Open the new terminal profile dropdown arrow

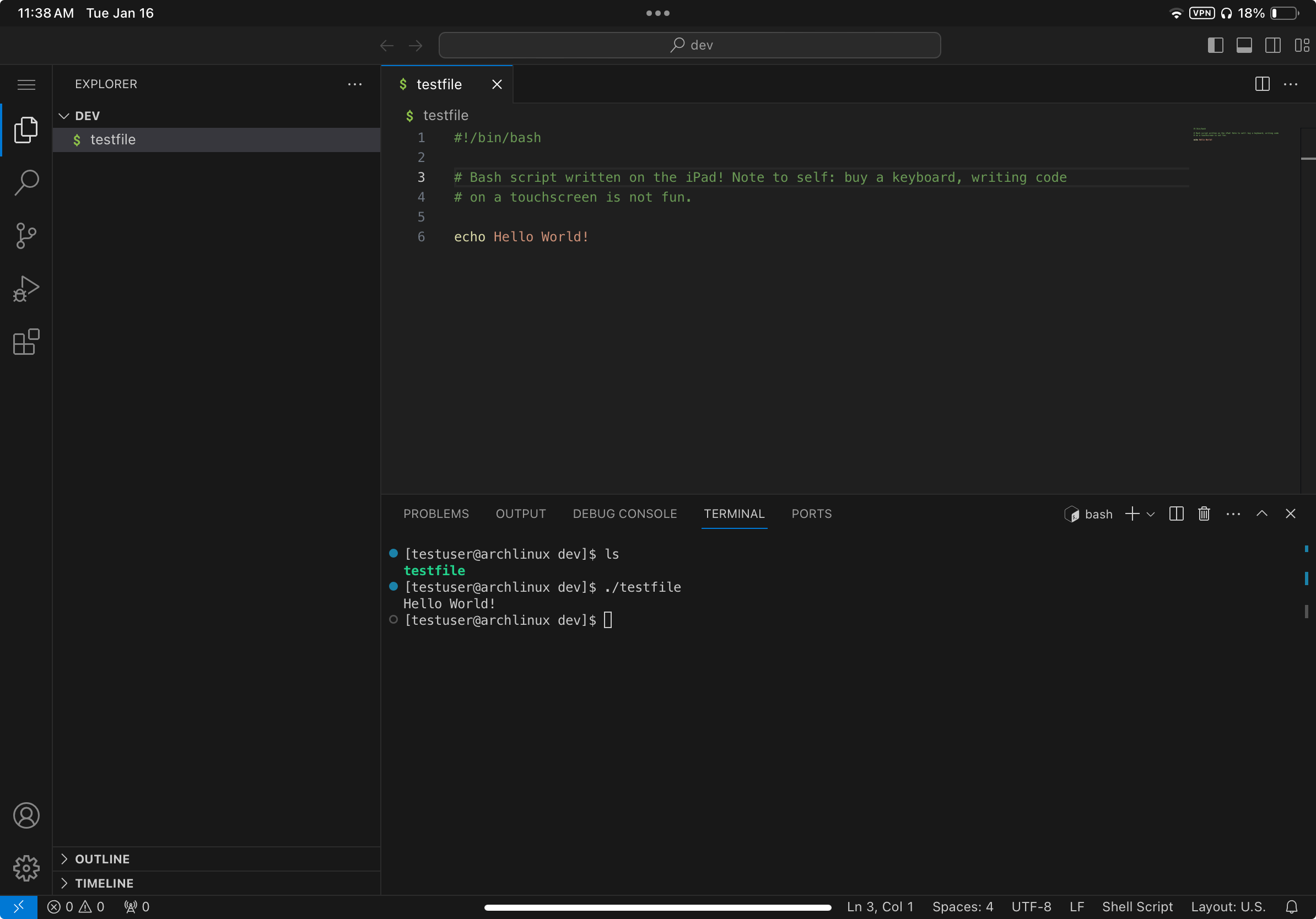click(1150, 514)
